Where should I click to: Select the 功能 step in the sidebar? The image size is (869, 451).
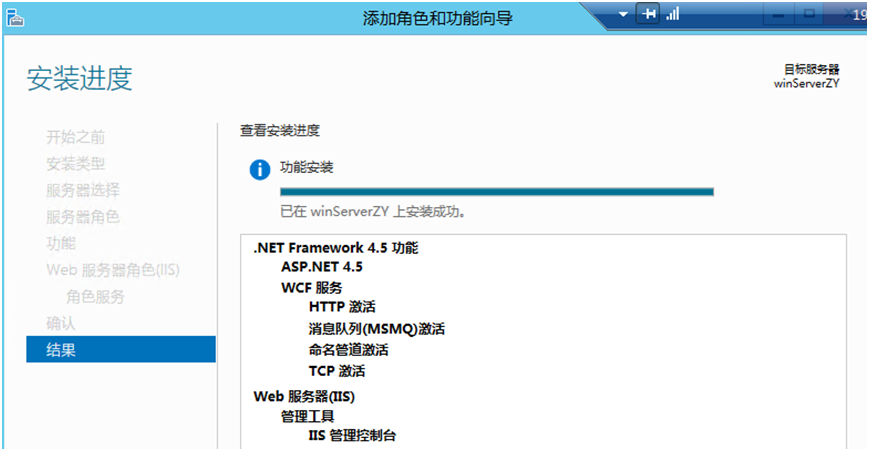pos(60,243)
